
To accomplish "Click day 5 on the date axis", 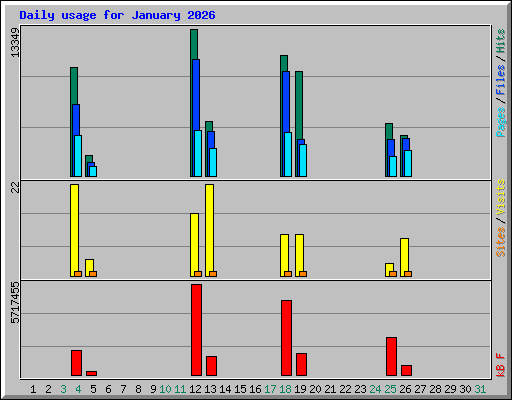I will pyautogui.click(x=93, y=389).
